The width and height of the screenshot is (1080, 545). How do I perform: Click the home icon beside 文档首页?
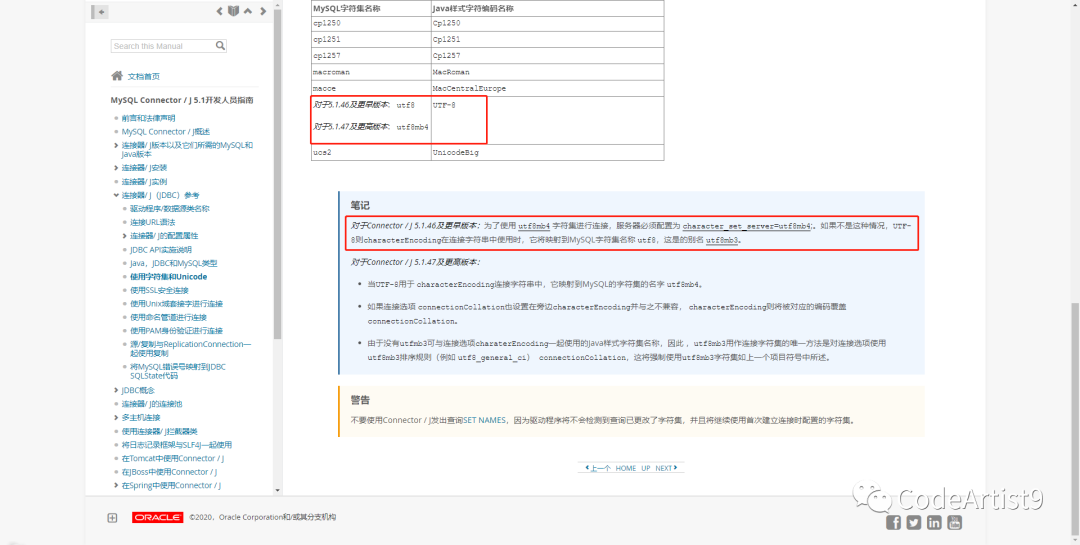117,76
